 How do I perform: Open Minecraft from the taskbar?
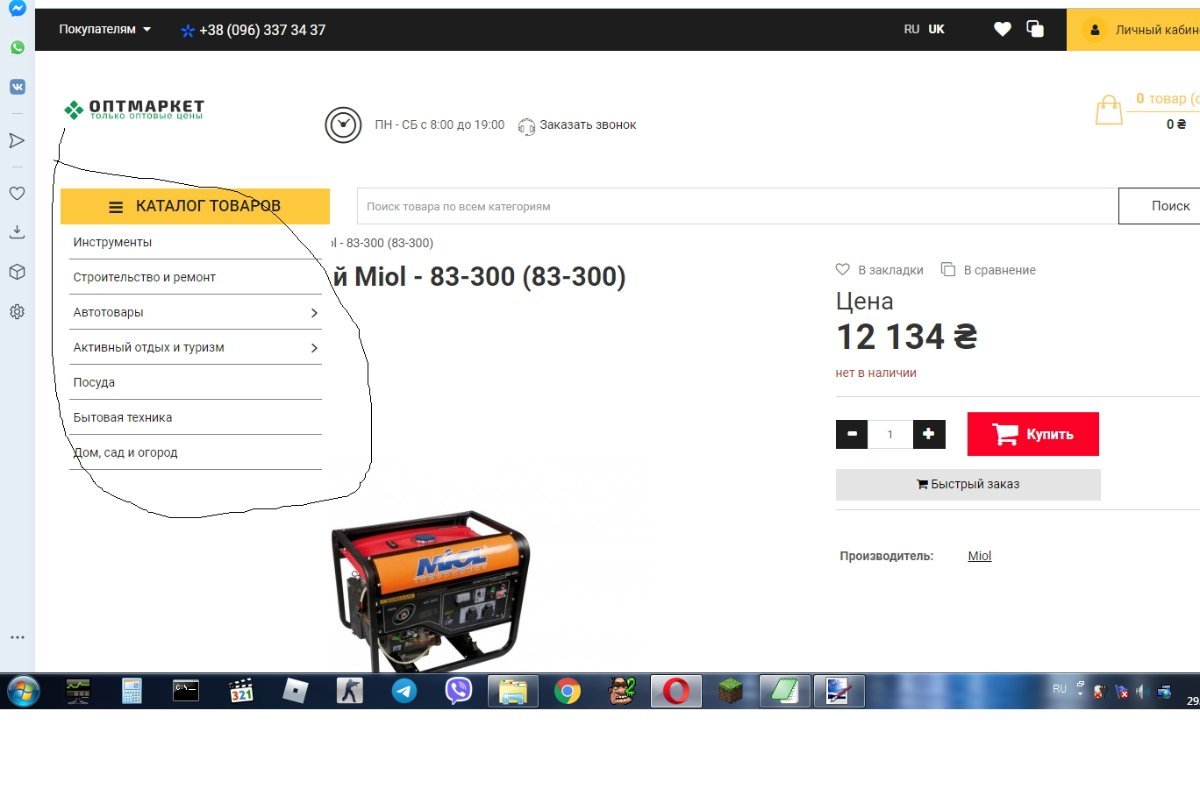(x=731, y=691)
